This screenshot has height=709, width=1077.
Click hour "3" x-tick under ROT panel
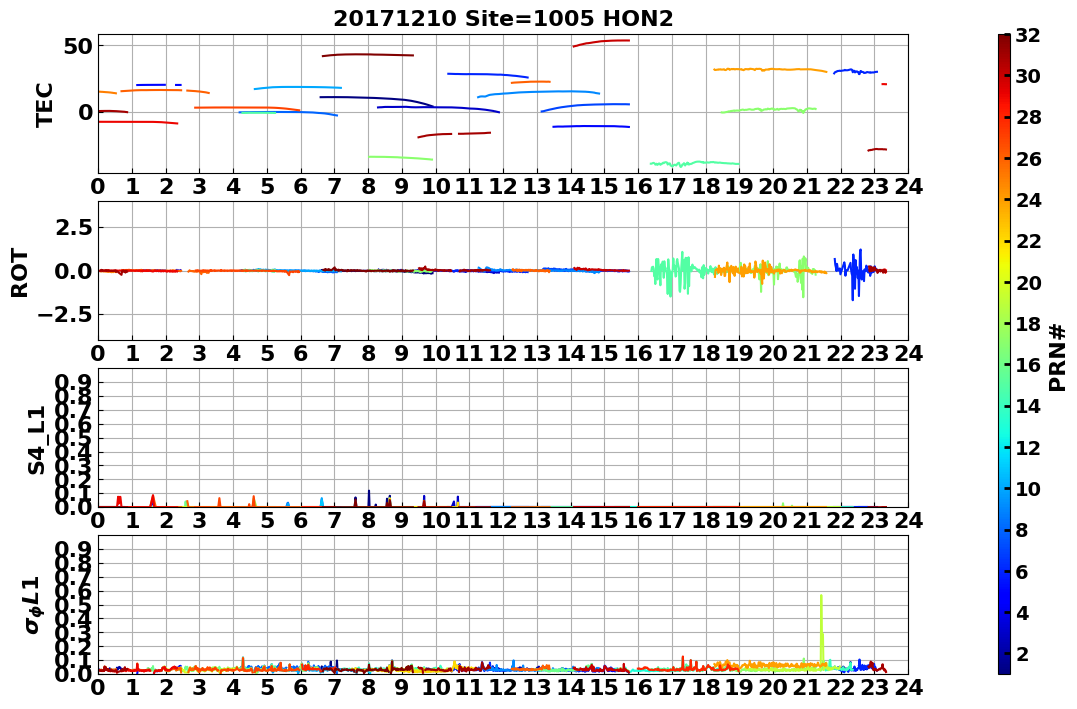pos(199,354)
